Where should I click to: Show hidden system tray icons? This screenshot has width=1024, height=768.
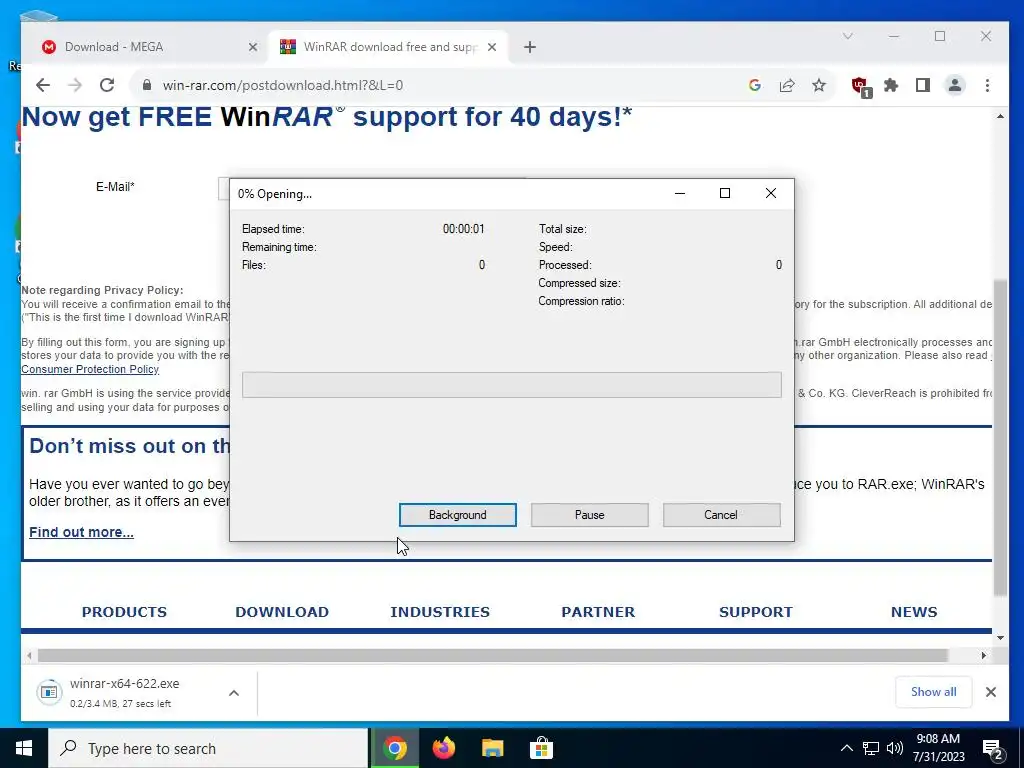(846, 748)
